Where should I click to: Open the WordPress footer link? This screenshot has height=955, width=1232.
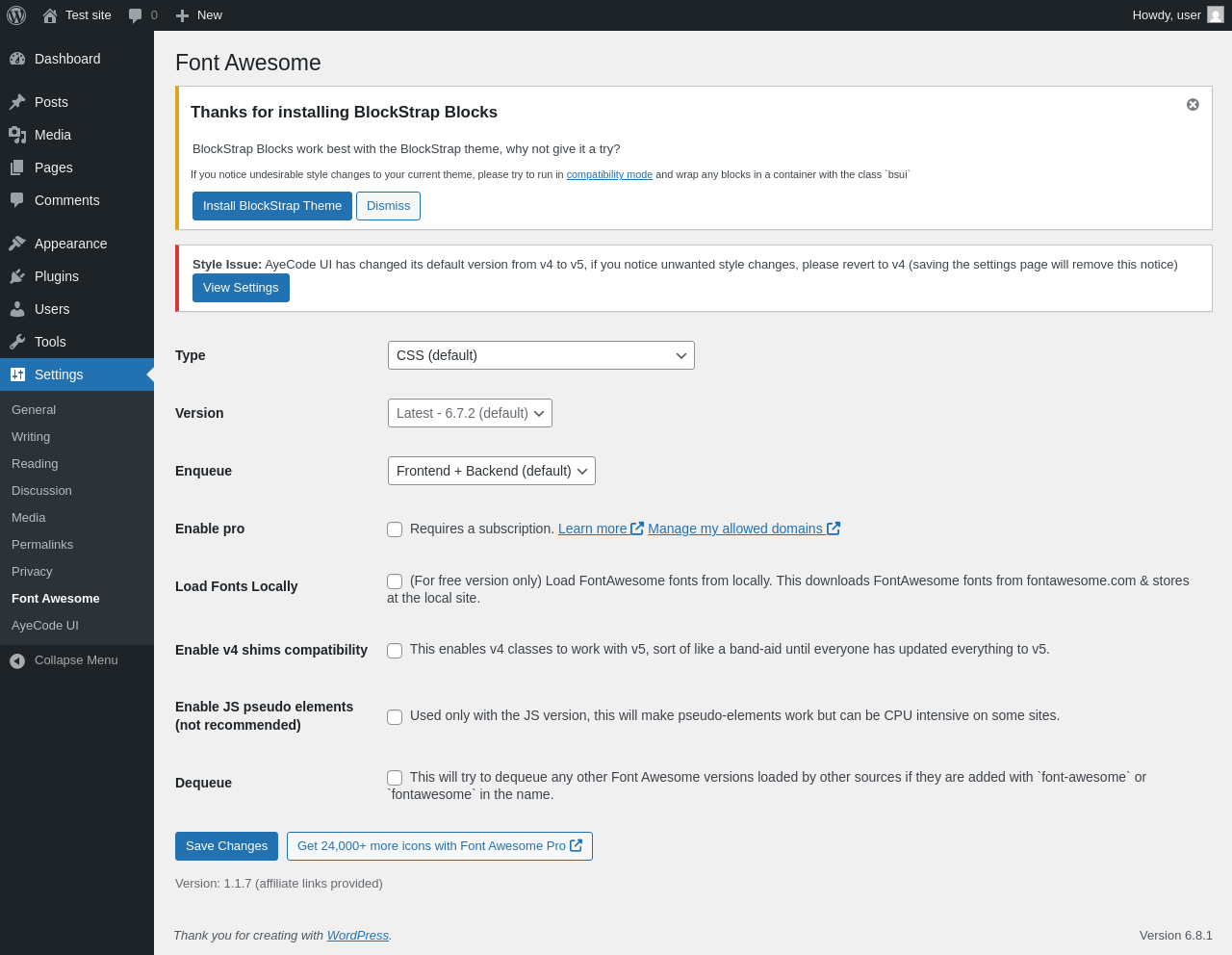[x=358, y=936]
